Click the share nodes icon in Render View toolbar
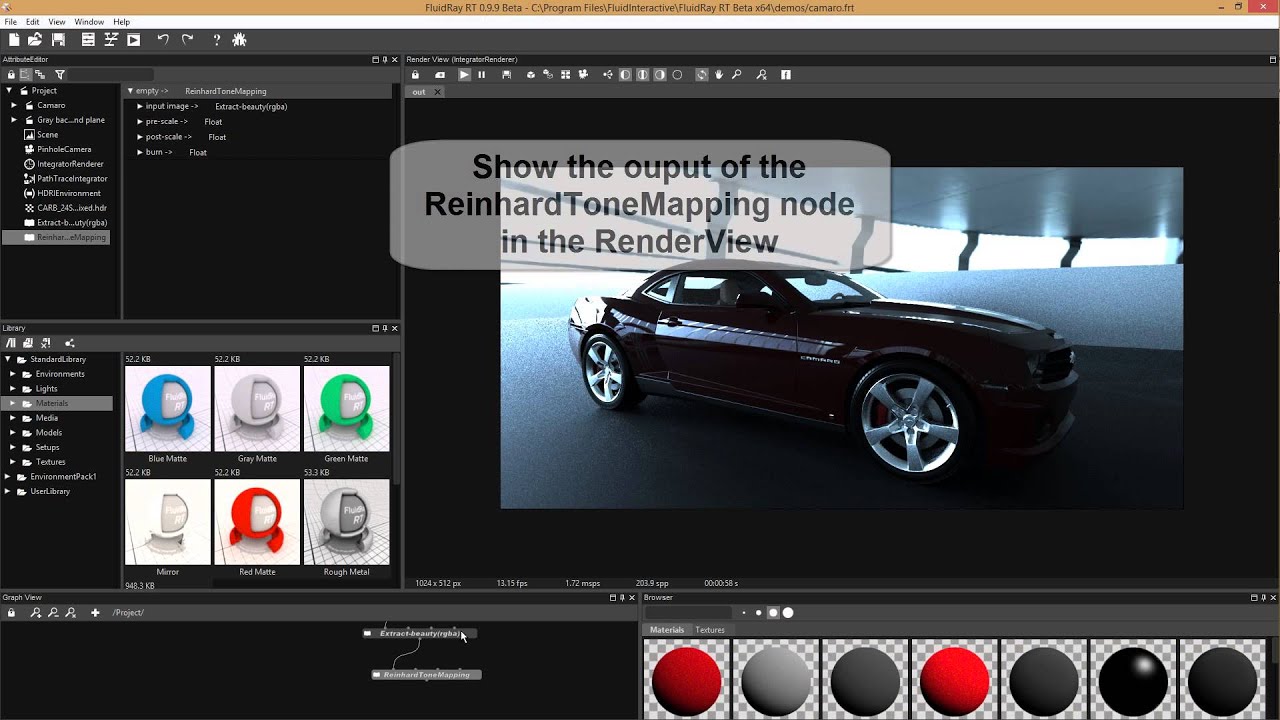The width and height of the screenshot is (1280, 720). coord(608,75)
